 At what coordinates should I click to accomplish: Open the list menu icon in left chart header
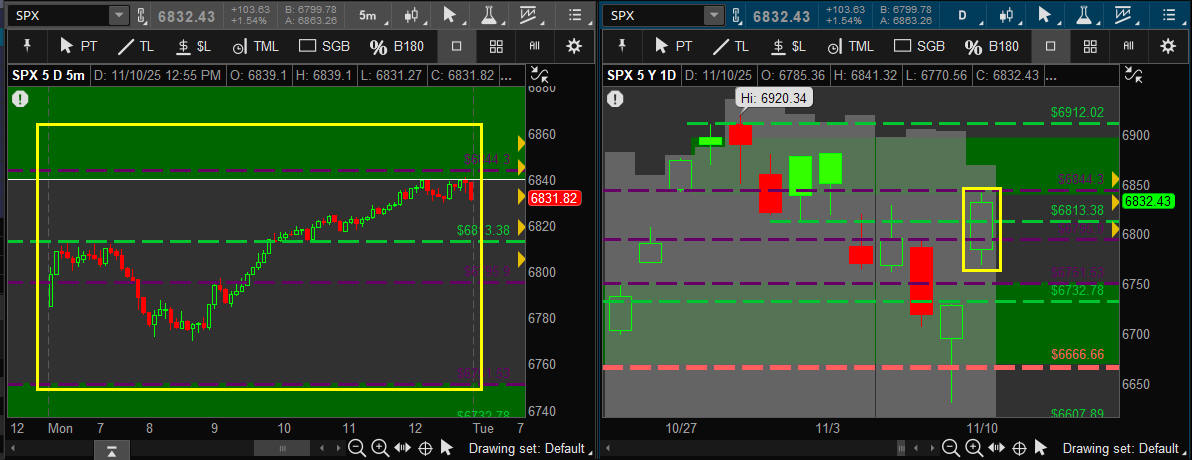pyautogui.click(x=574, y=15)
